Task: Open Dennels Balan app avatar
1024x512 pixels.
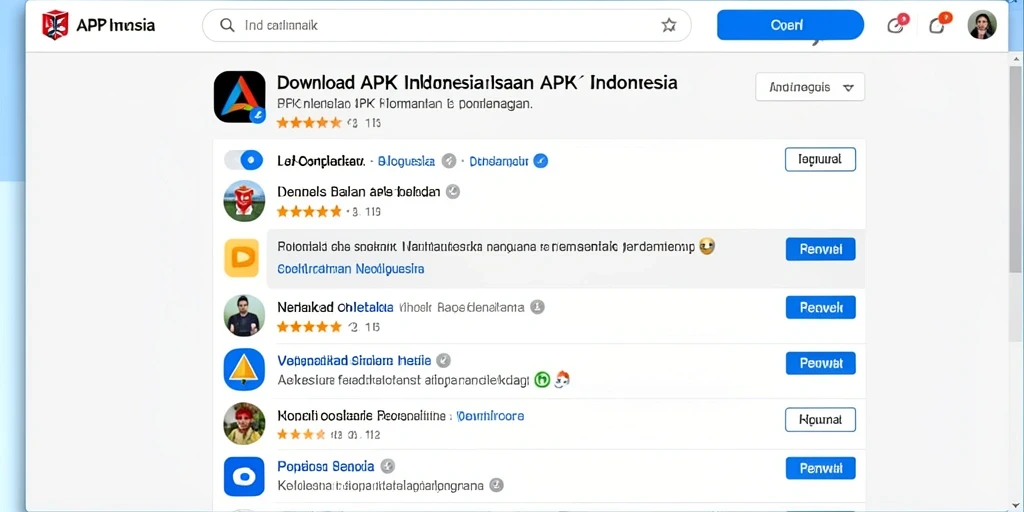Action: tap(244, 201)
